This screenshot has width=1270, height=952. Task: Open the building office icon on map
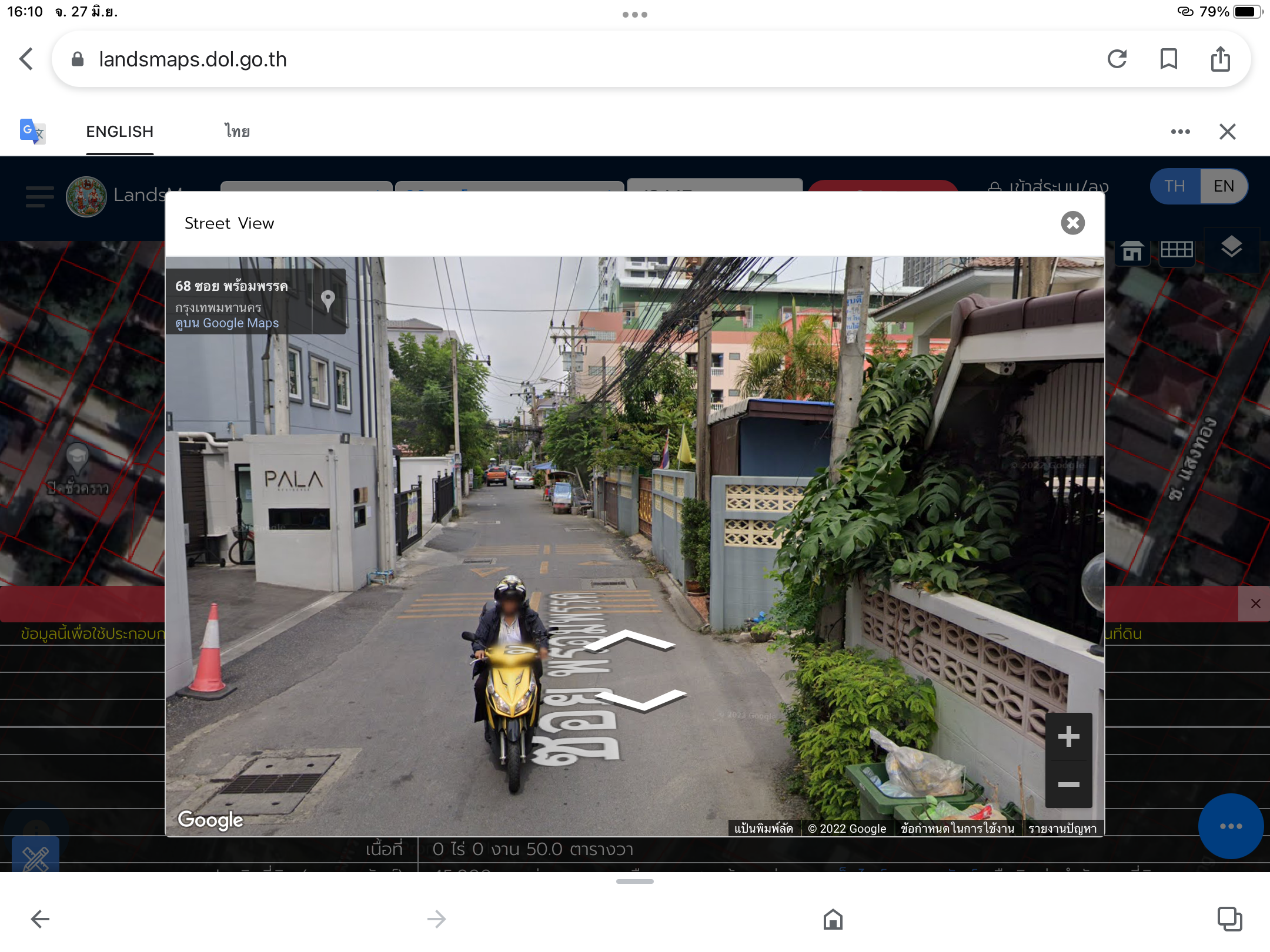(x=1132, y=251)
